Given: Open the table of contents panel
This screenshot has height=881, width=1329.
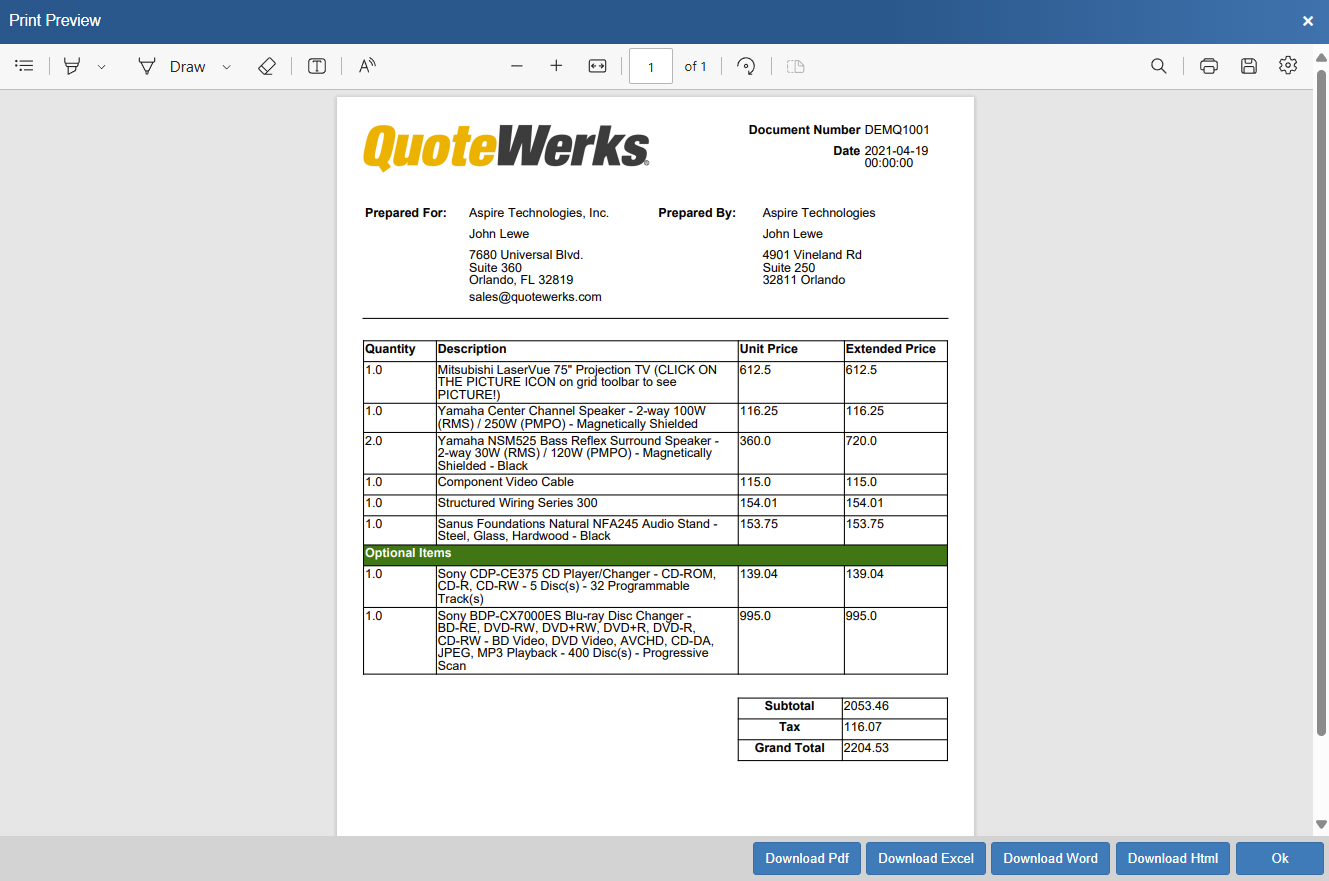Looking at the screenshot, I should pos(25,66).
